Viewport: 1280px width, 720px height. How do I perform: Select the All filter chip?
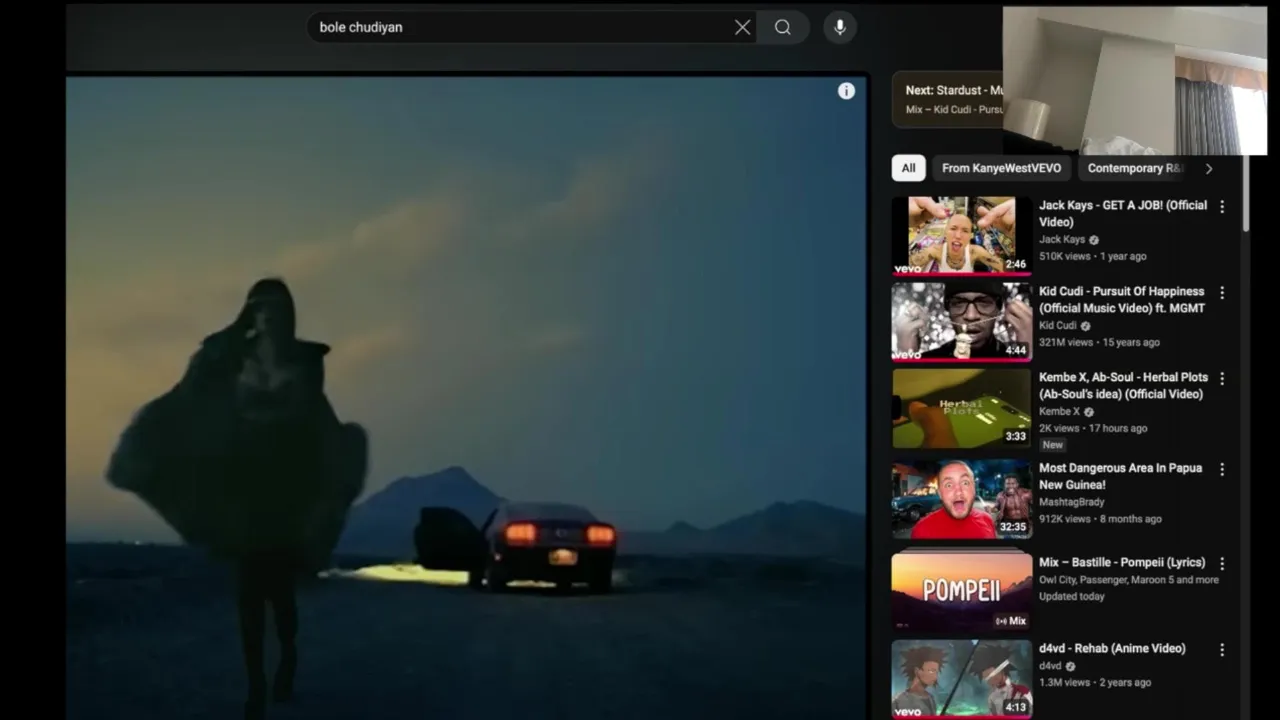[908, 168]
